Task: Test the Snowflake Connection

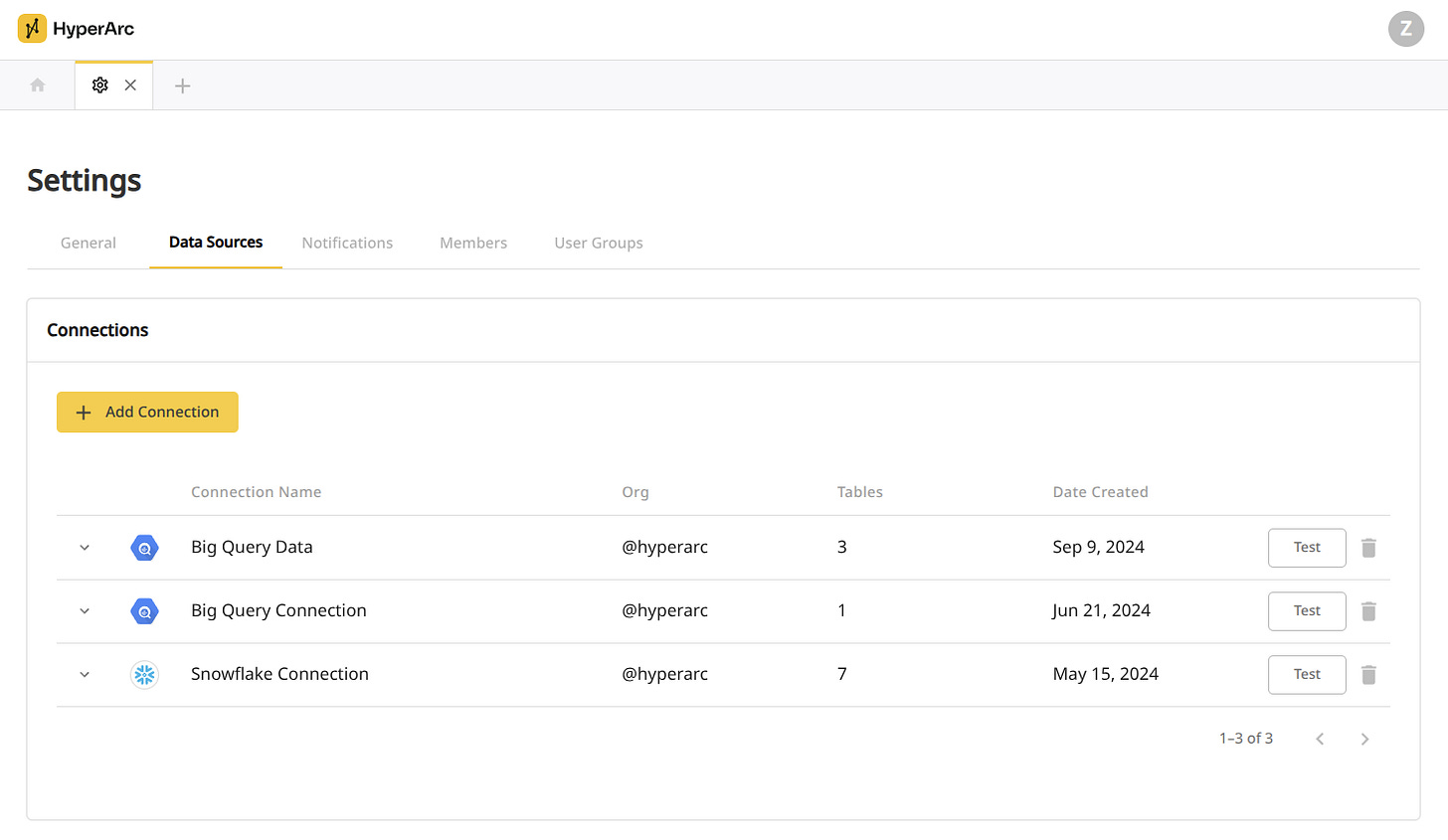Action: pos(1307,675)
